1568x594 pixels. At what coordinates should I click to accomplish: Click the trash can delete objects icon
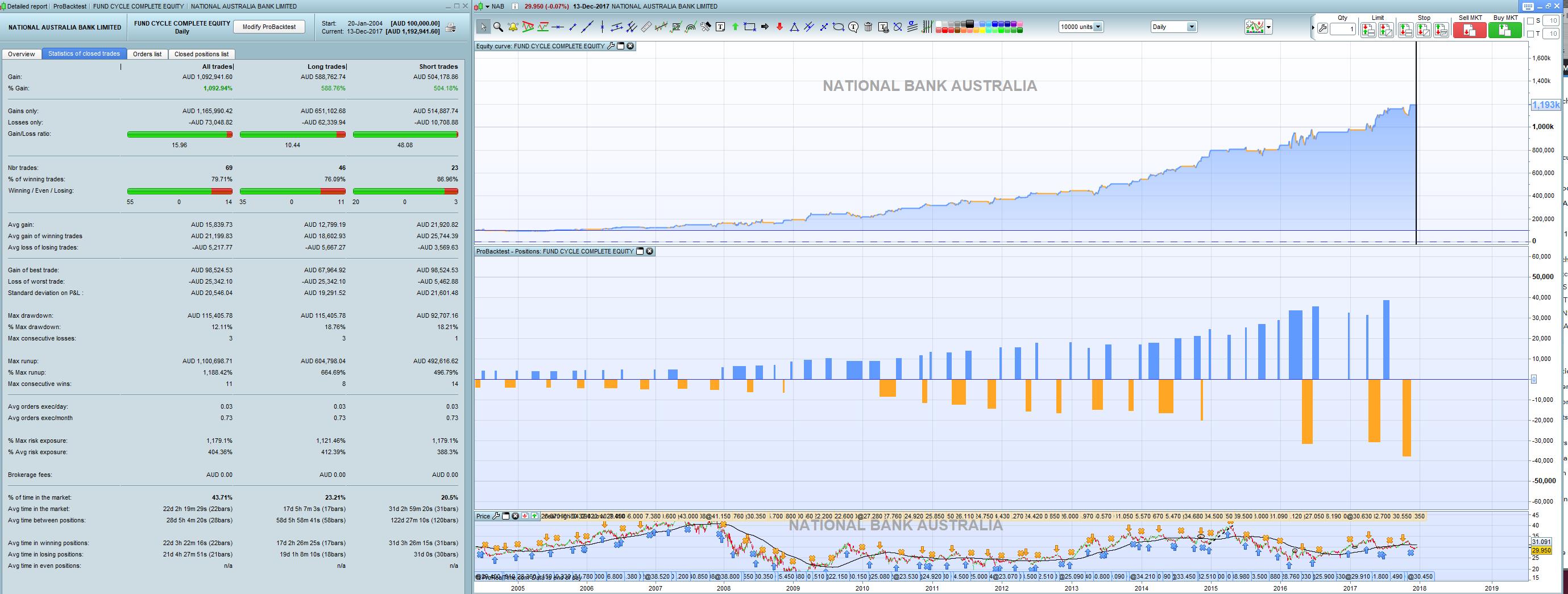pyautogui.click(x=868, y=27)
